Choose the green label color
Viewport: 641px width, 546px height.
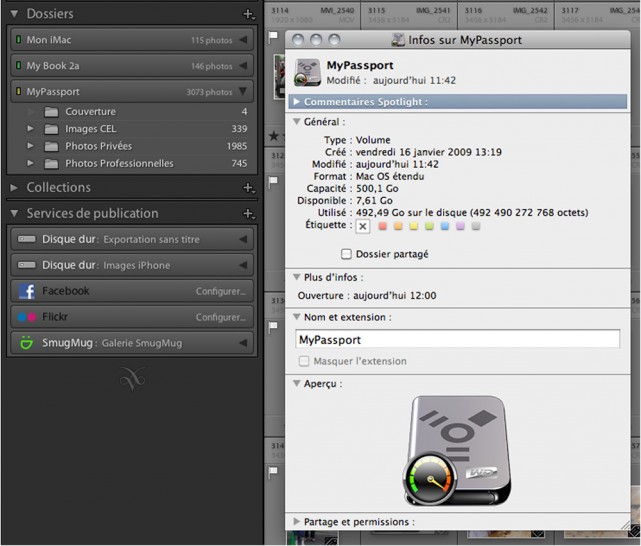429,226
